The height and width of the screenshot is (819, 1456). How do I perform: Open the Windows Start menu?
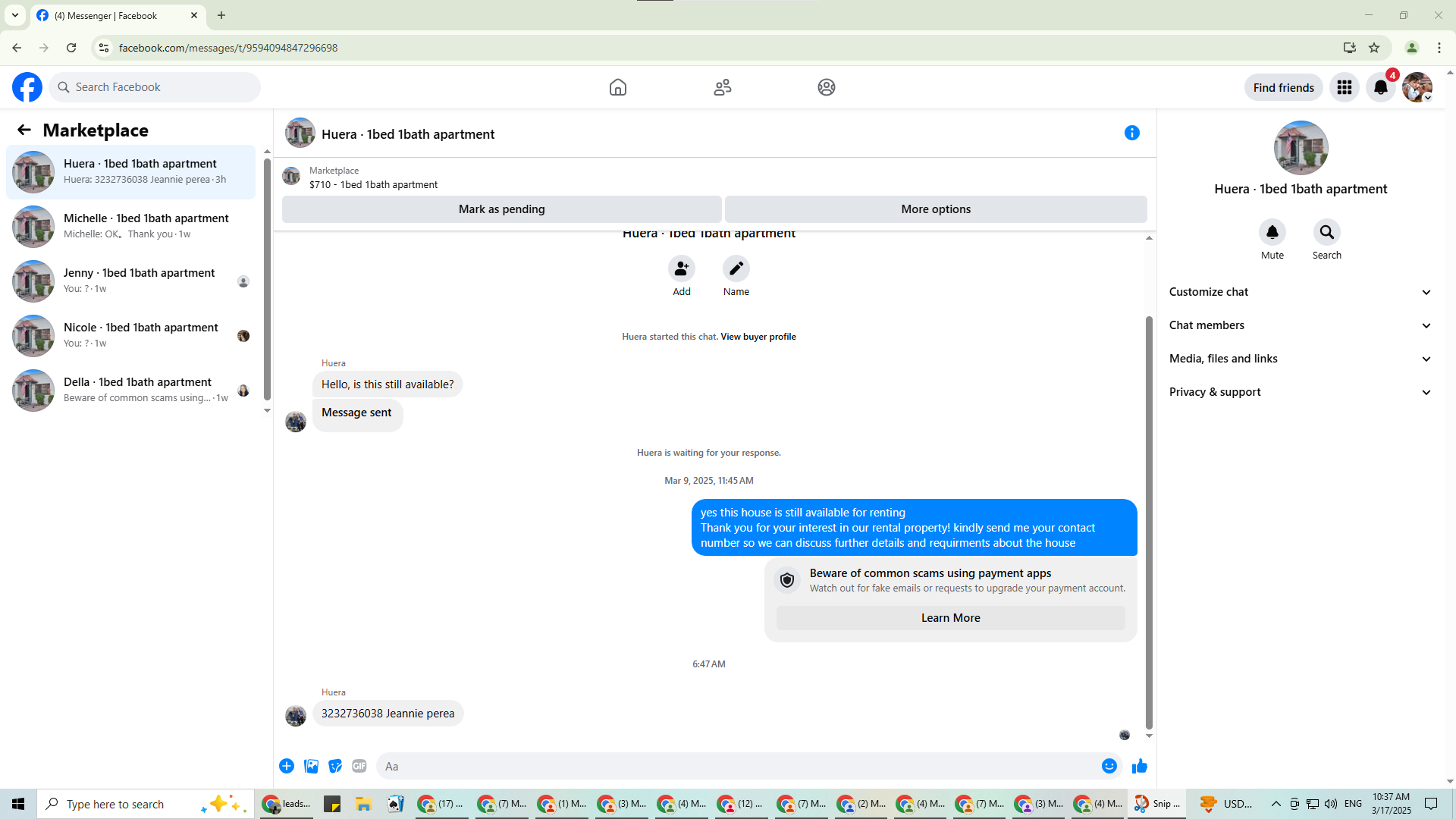(x=18, y=804)
